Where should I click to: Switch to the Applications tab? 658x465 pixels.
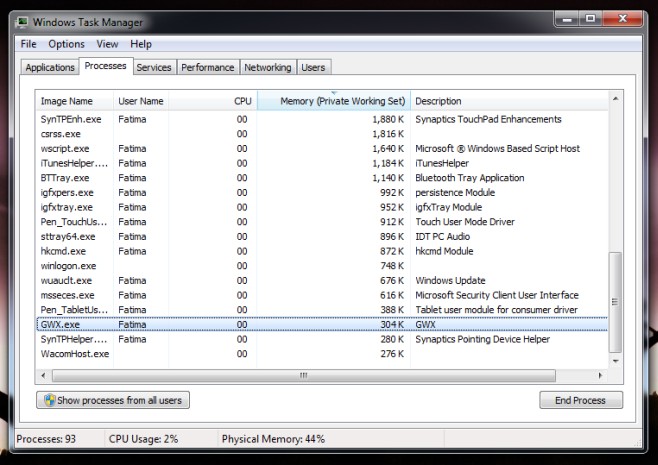click(50, 68)
